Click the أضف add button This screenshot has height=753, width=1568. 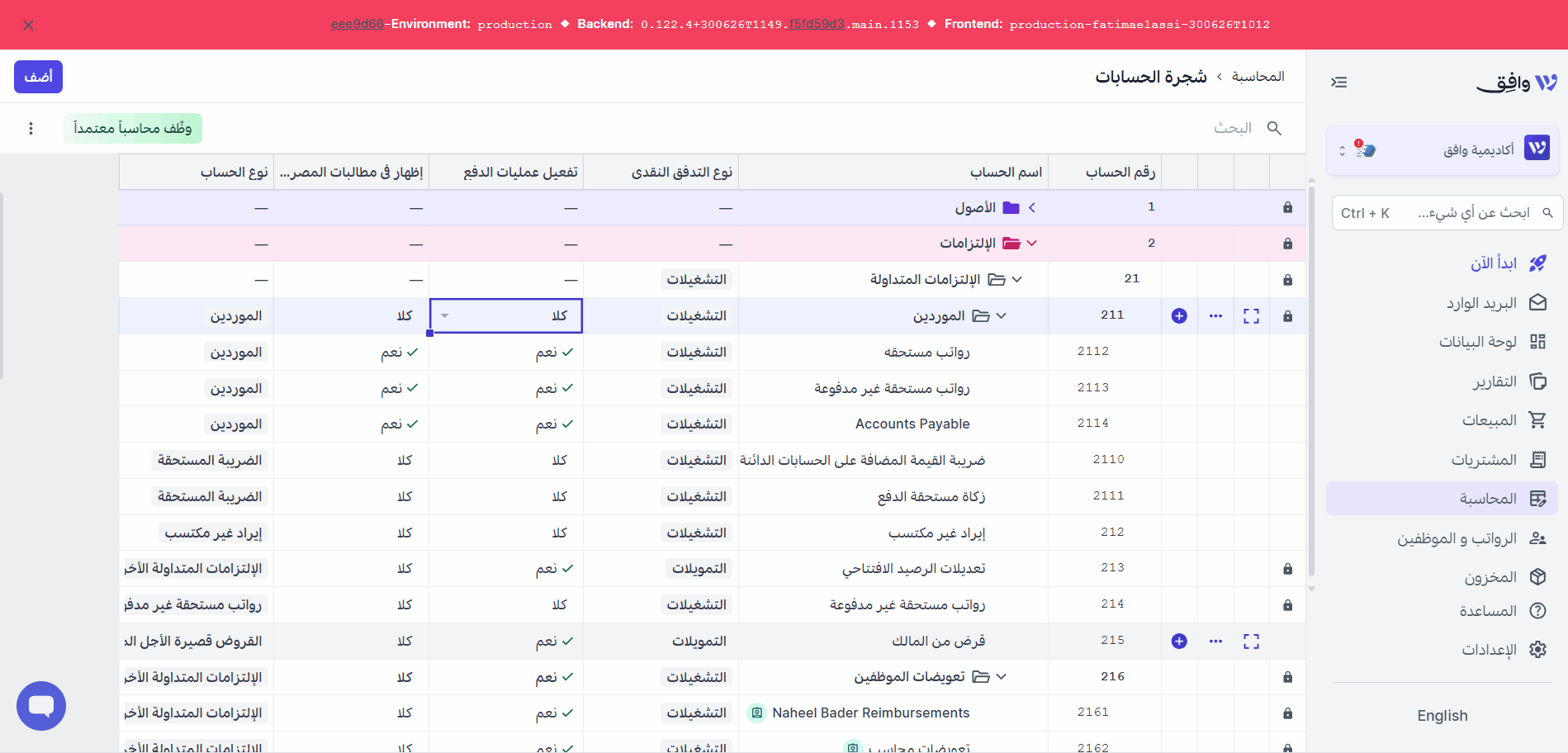tap(39, 77)
